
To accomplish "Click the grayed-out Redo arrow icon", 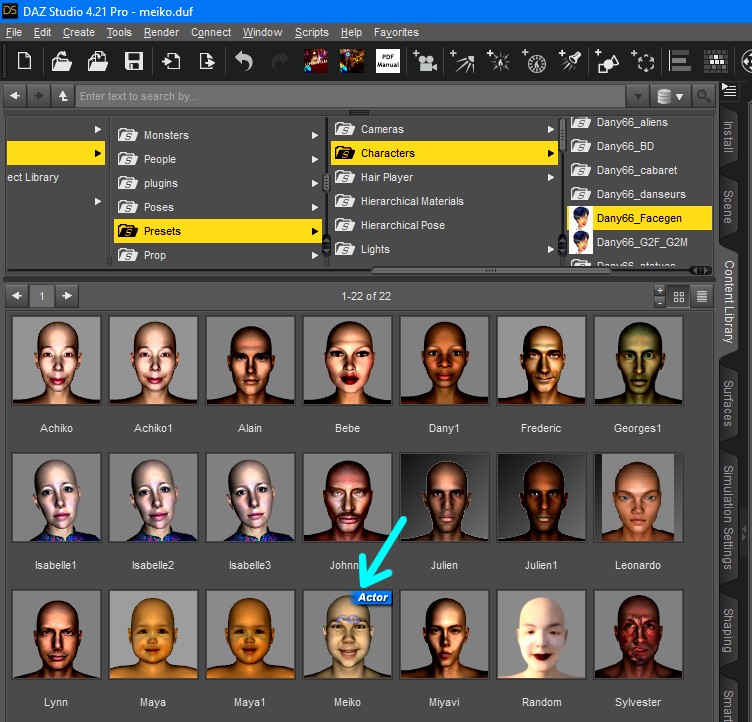I will pyautogui.click(x=280, y=61).
